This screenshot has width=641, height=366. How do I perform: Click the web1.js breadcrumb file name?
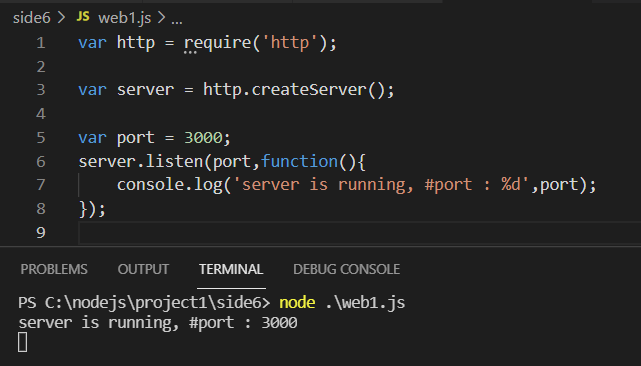click(125, 18)
